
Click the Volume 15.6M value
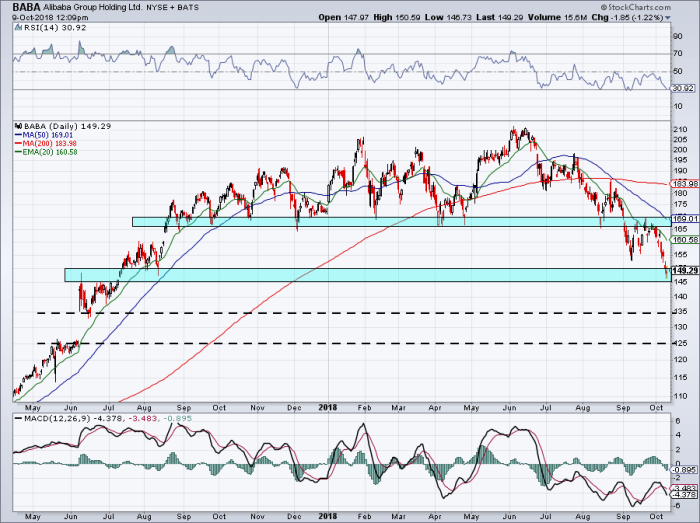557,17
